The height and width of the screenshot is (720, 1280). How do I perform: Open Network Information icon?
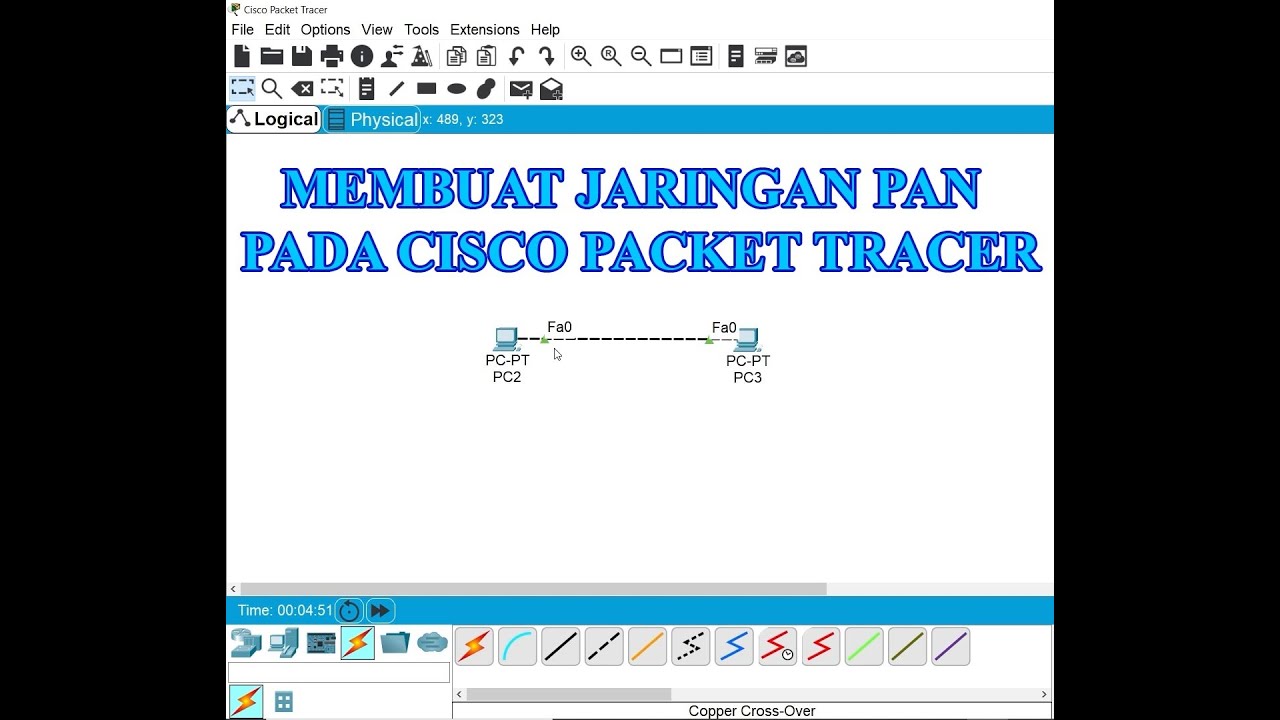(x=362, y=57)
